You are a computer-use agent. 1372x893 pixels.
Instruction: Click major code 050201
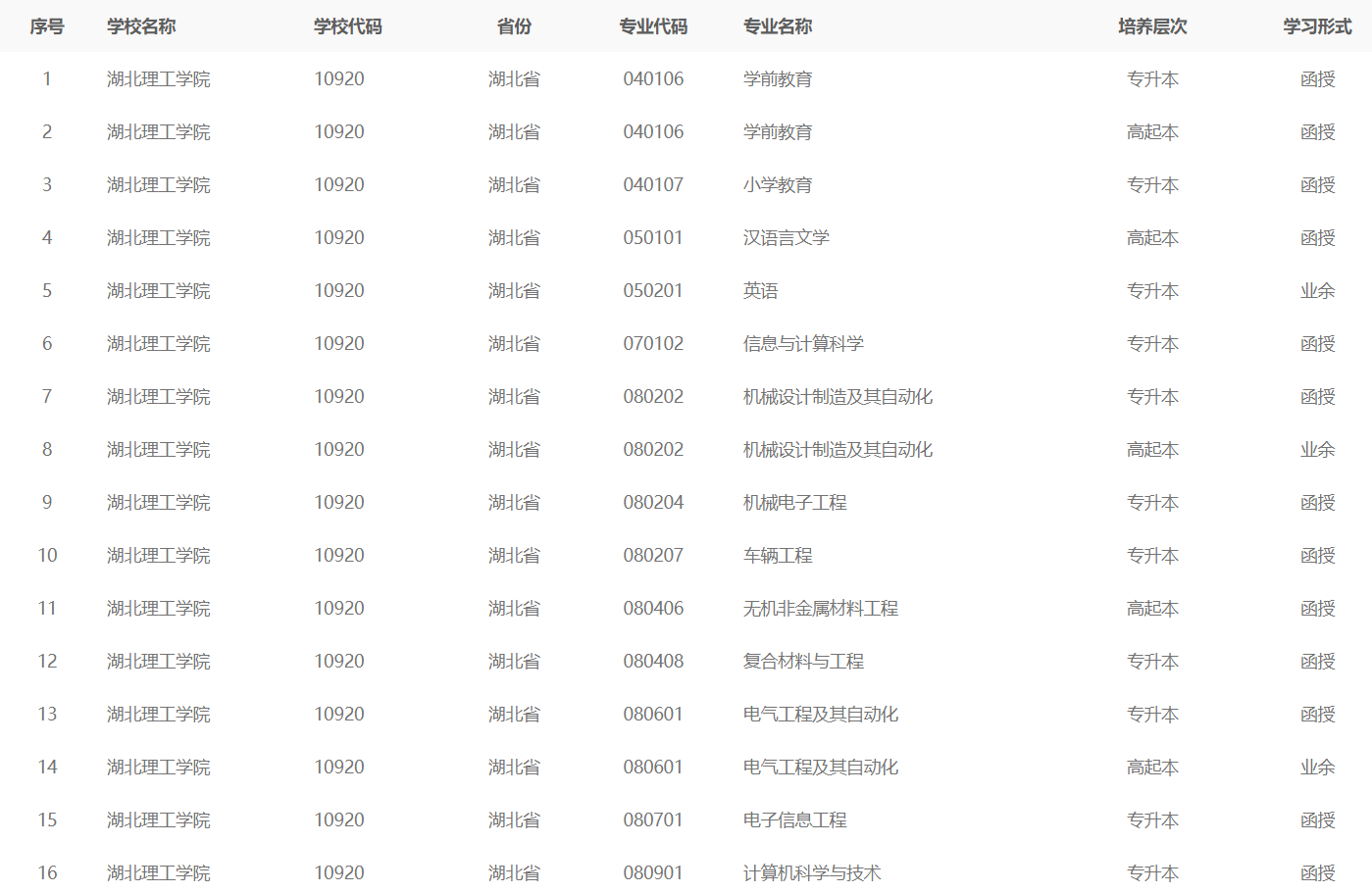653,291
